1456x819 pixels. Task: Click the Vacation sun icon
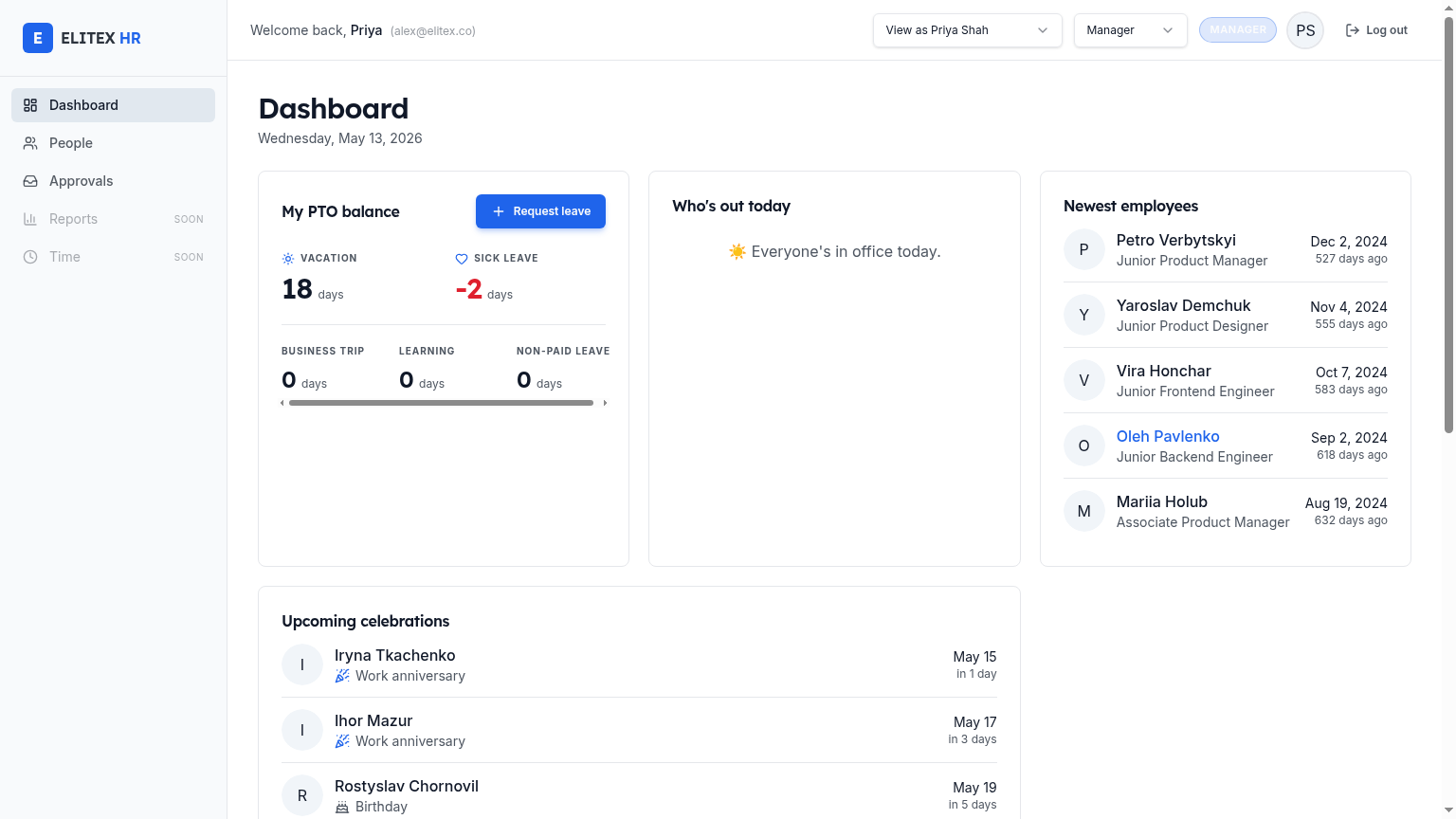(x=288, y=258)
